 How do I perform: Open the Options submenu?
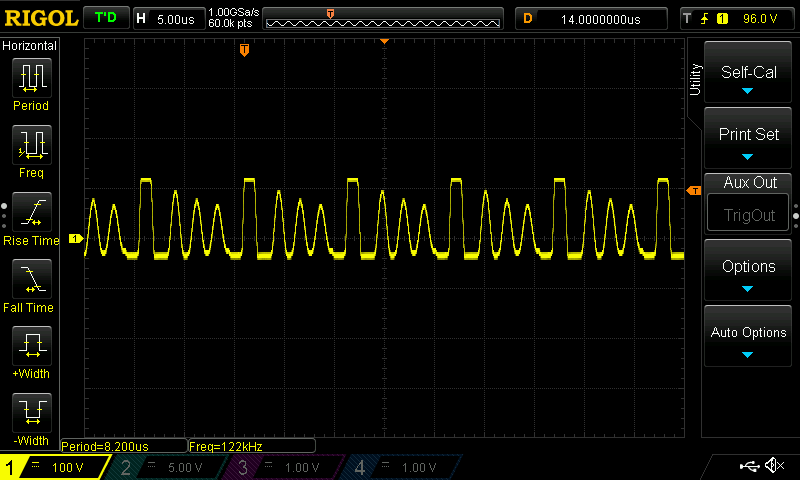pos(748,270)
